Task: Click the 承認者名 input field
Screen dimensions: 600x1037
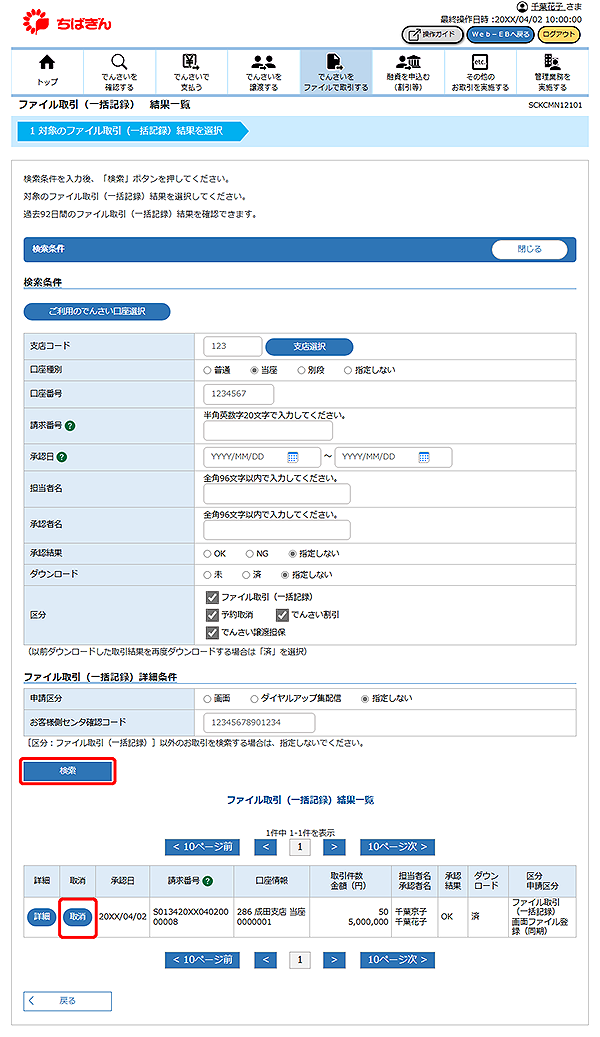Action: click(x=277, y=530)
